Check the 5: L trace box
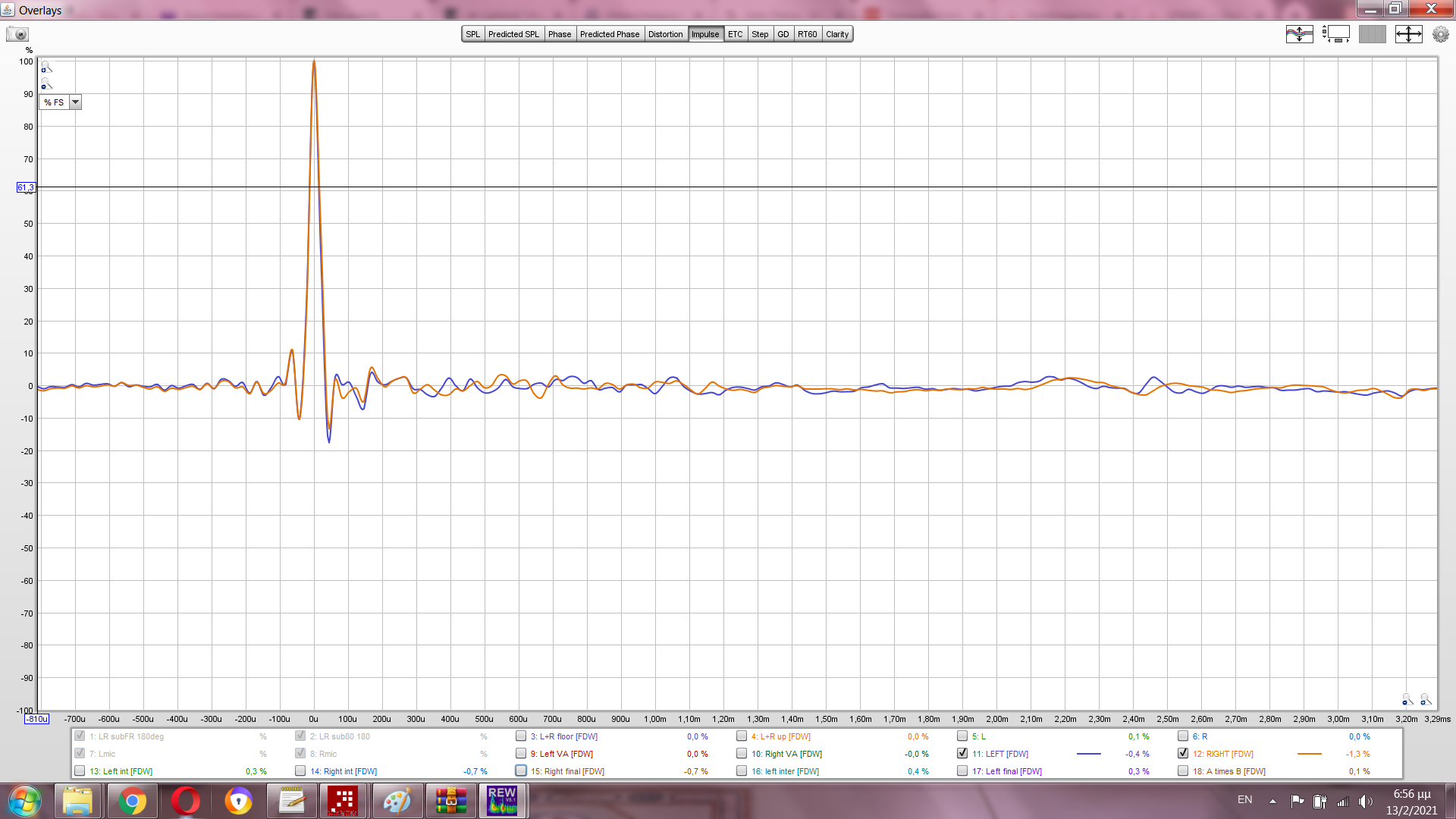 [x=962, y=736]
